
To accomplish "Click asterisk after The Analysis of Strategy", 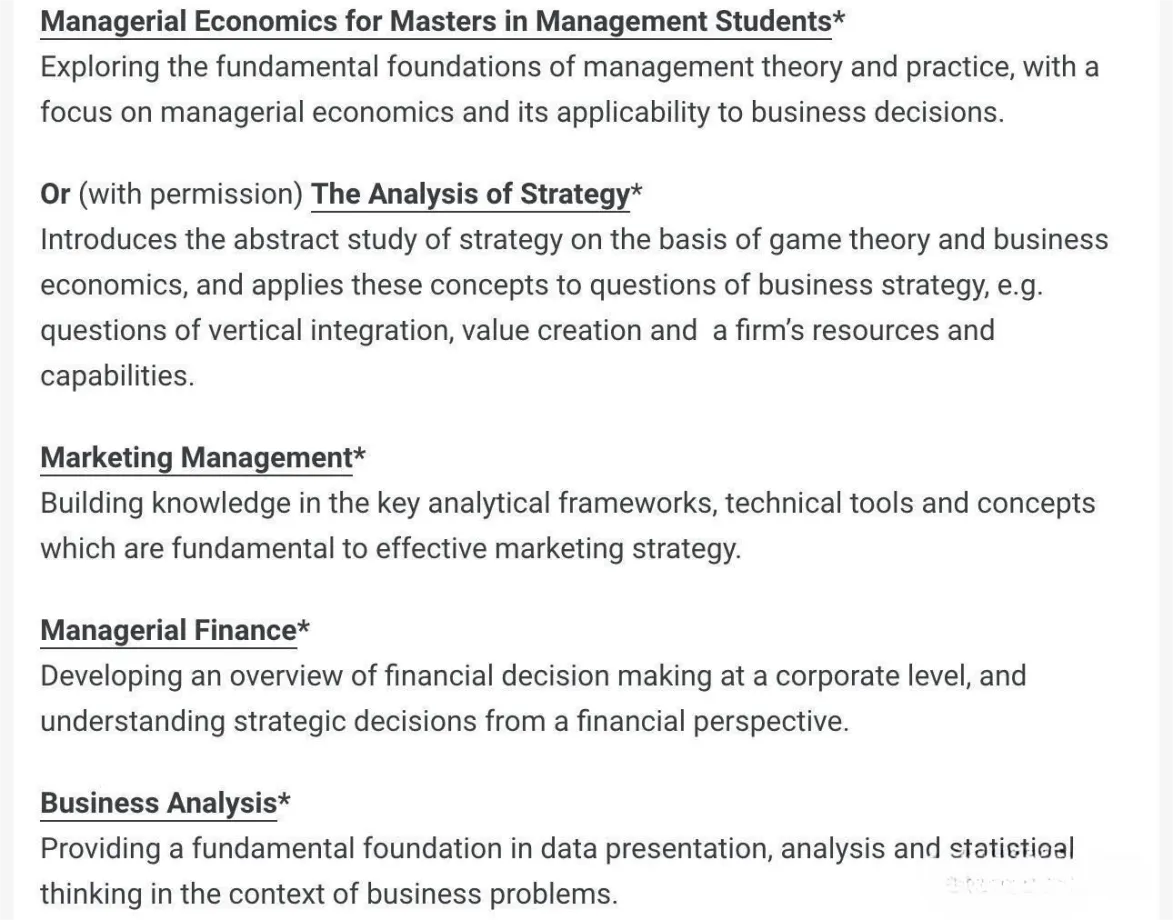I will click(x=637, y=192).
